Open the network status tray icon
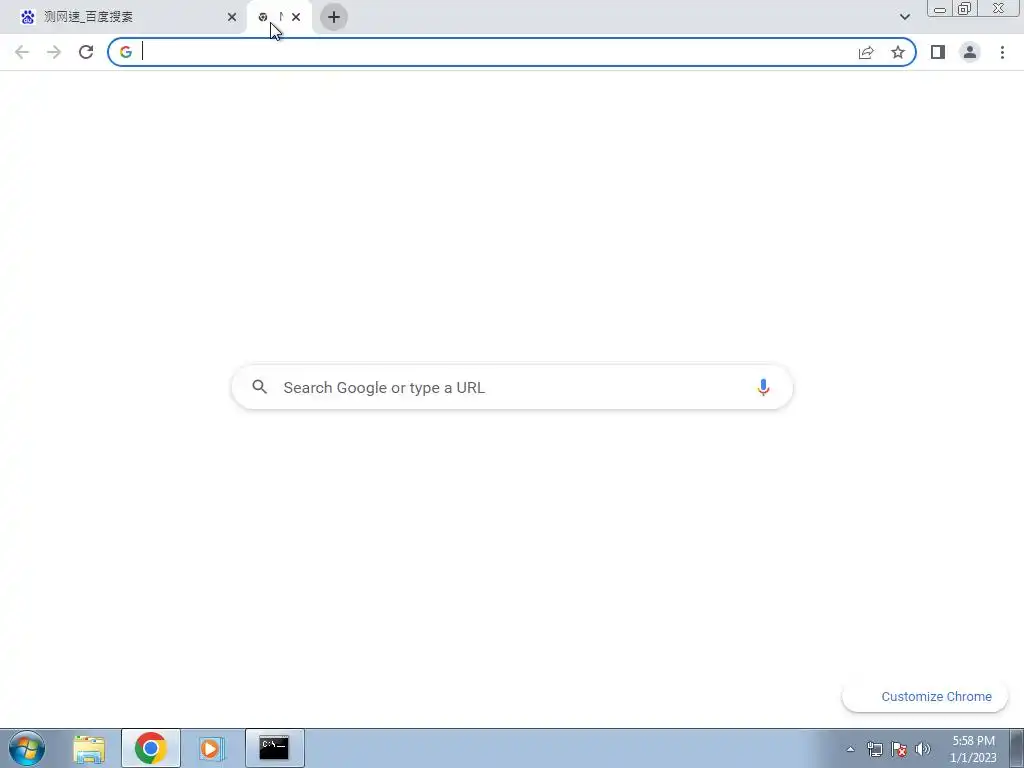Viewport: 1024px width, 768px height. [x=874, y=749]
